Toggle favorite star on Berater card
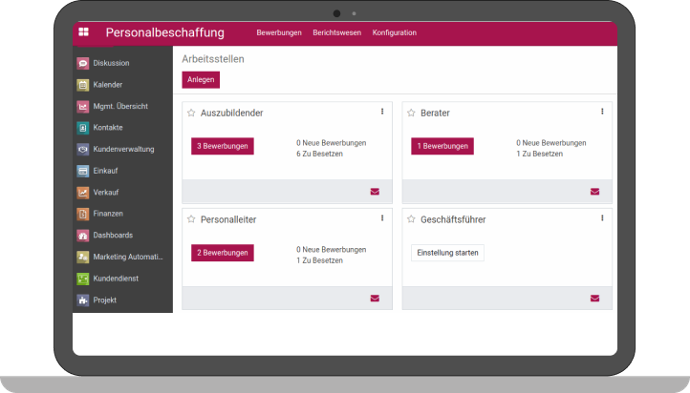This screenshot has width=690, height=393. click(411, 113)
